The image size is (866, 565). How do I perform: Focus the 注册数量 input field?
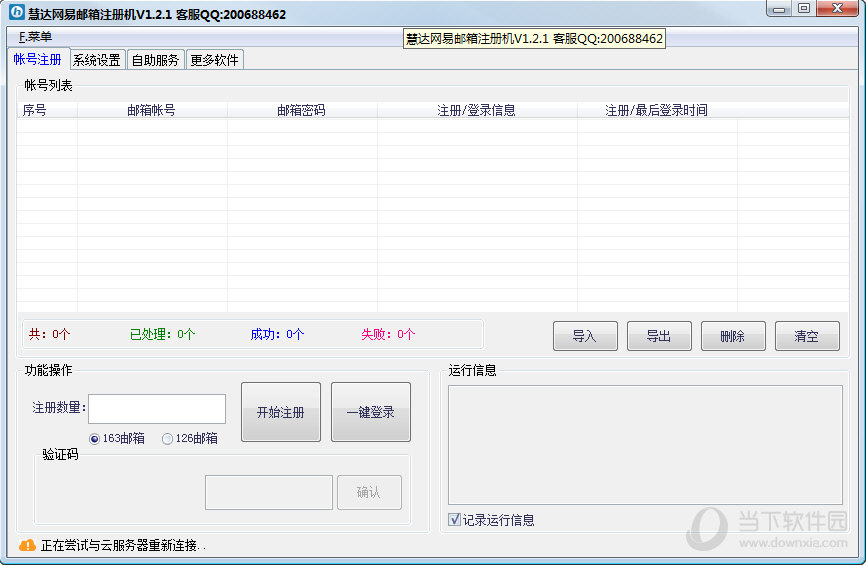(157, 409)
